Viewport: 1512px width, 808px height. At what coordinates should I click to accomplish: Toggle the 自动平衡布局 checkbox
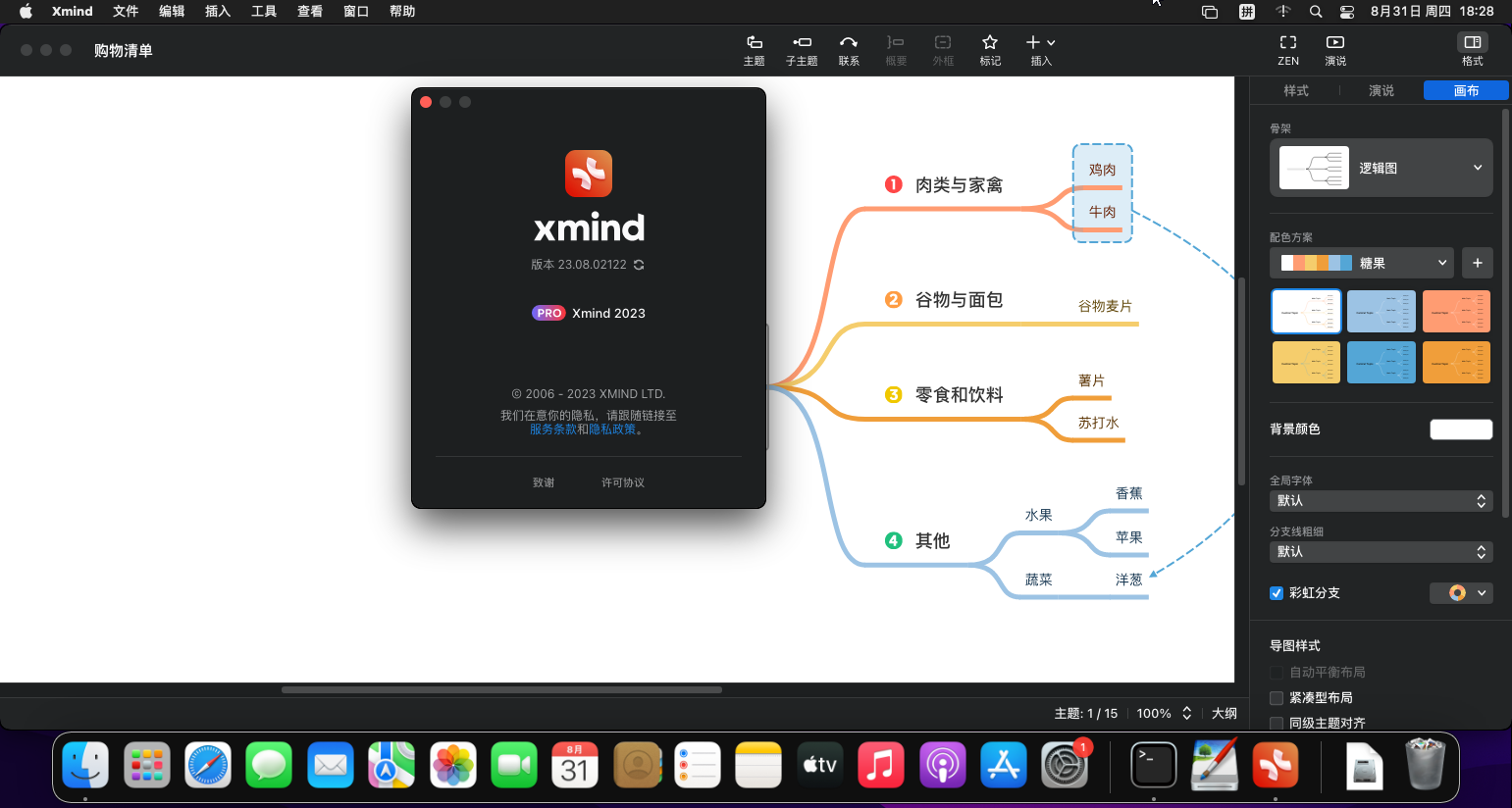(x=1277, y=673)
